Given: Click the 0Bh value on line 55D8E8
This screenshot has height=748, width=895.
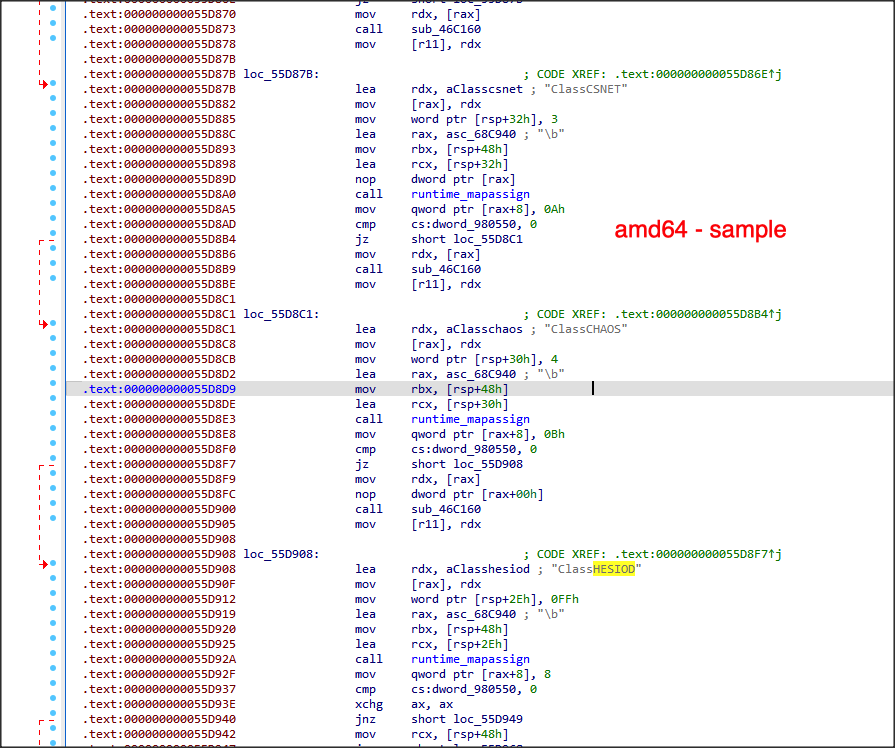Looking at the screenshot, I should [554, 434].
